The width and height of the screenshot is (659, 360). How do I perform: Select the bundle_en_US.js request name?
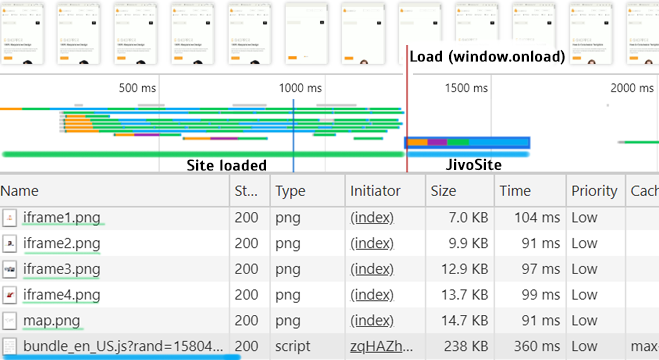[123, 347]
